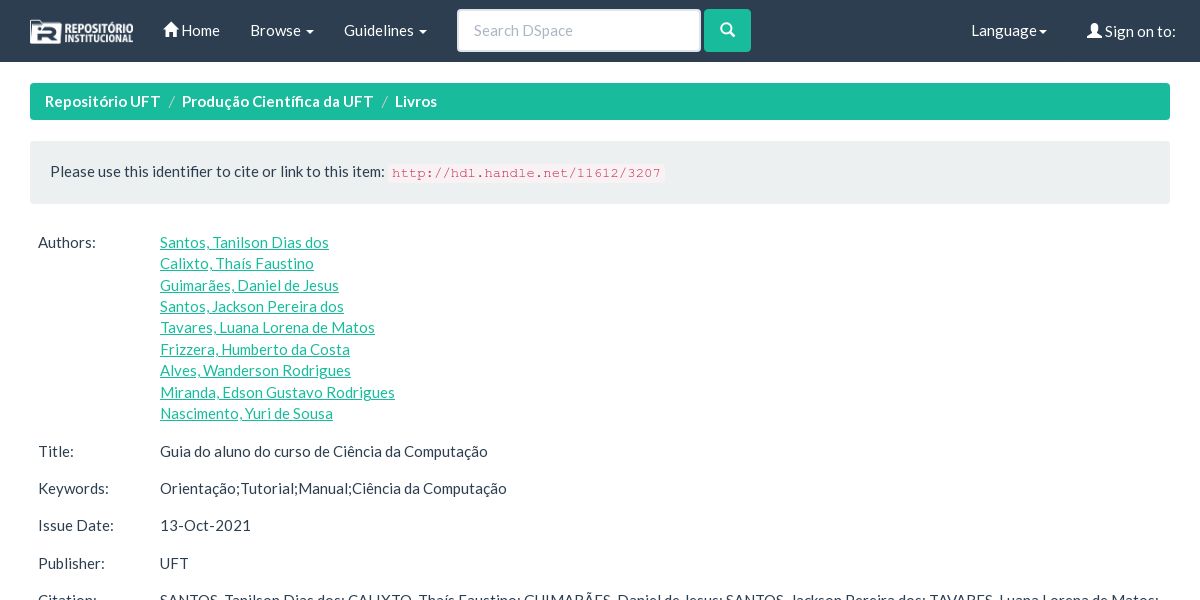
Task: Click the Authors: field label
Action: [67, 242]
